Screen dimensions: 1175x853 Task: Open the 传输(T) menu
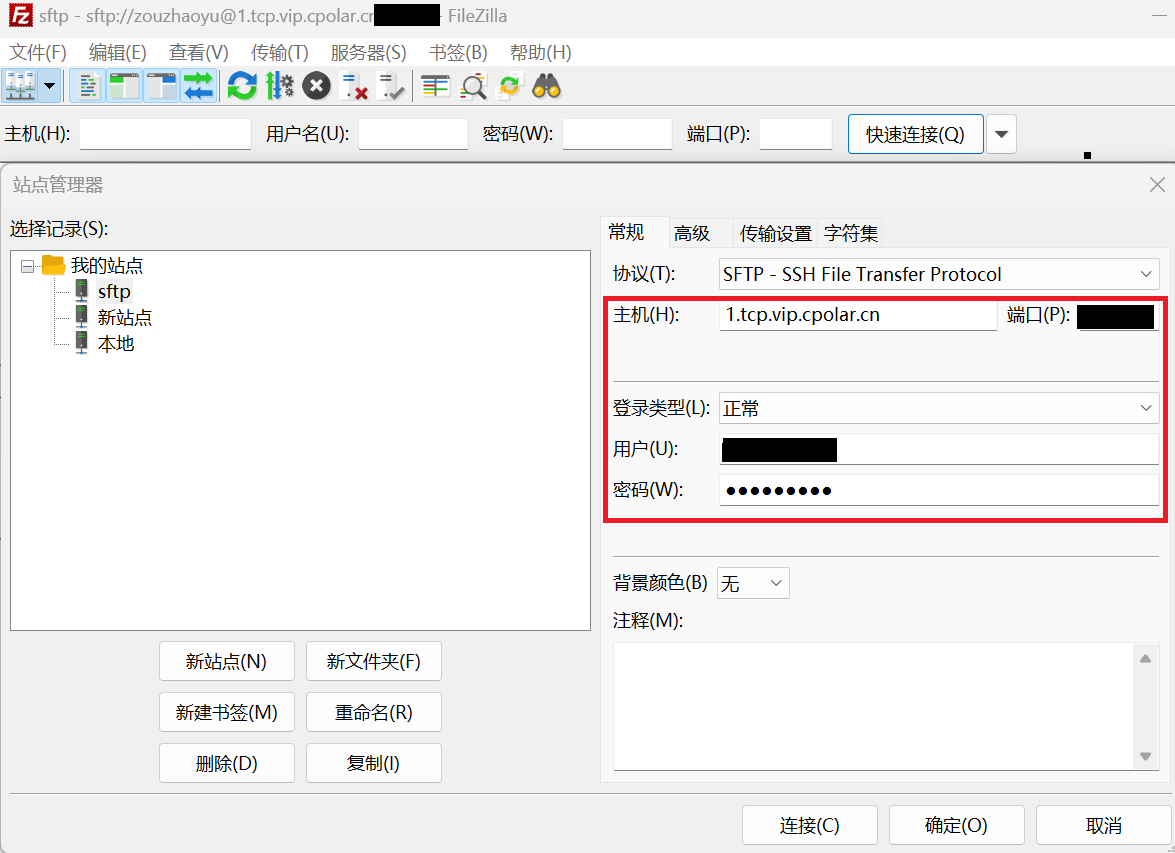pyautogui.click(x=279, y=52)
